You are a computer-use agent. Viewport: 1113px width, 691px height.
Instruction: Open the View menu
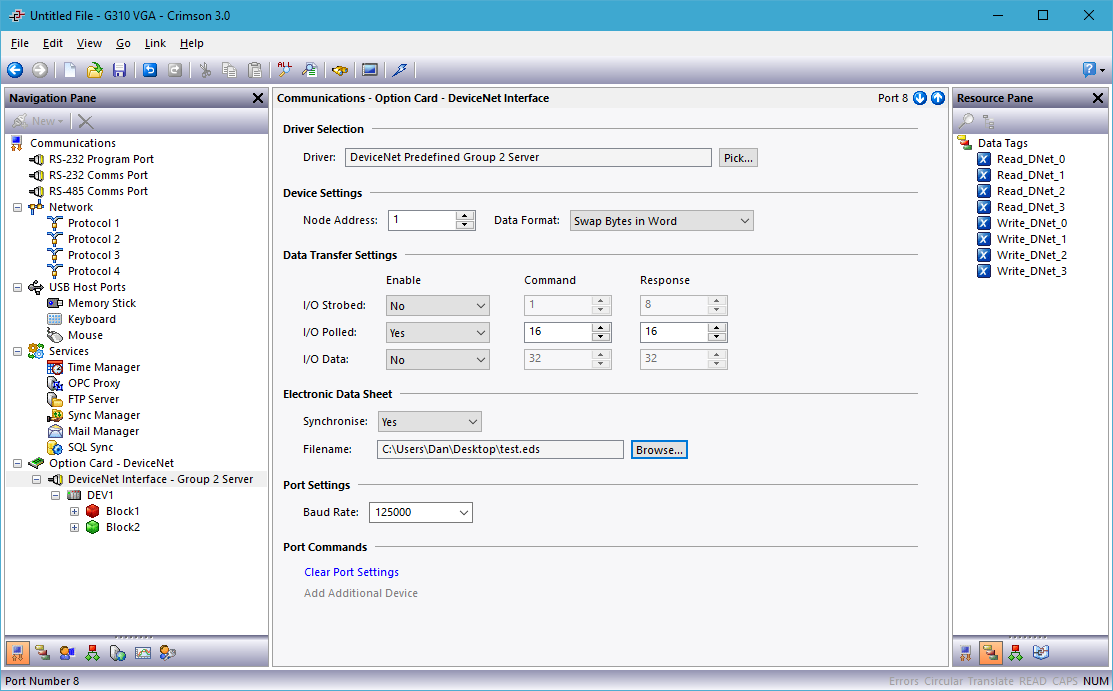(89, 43)
